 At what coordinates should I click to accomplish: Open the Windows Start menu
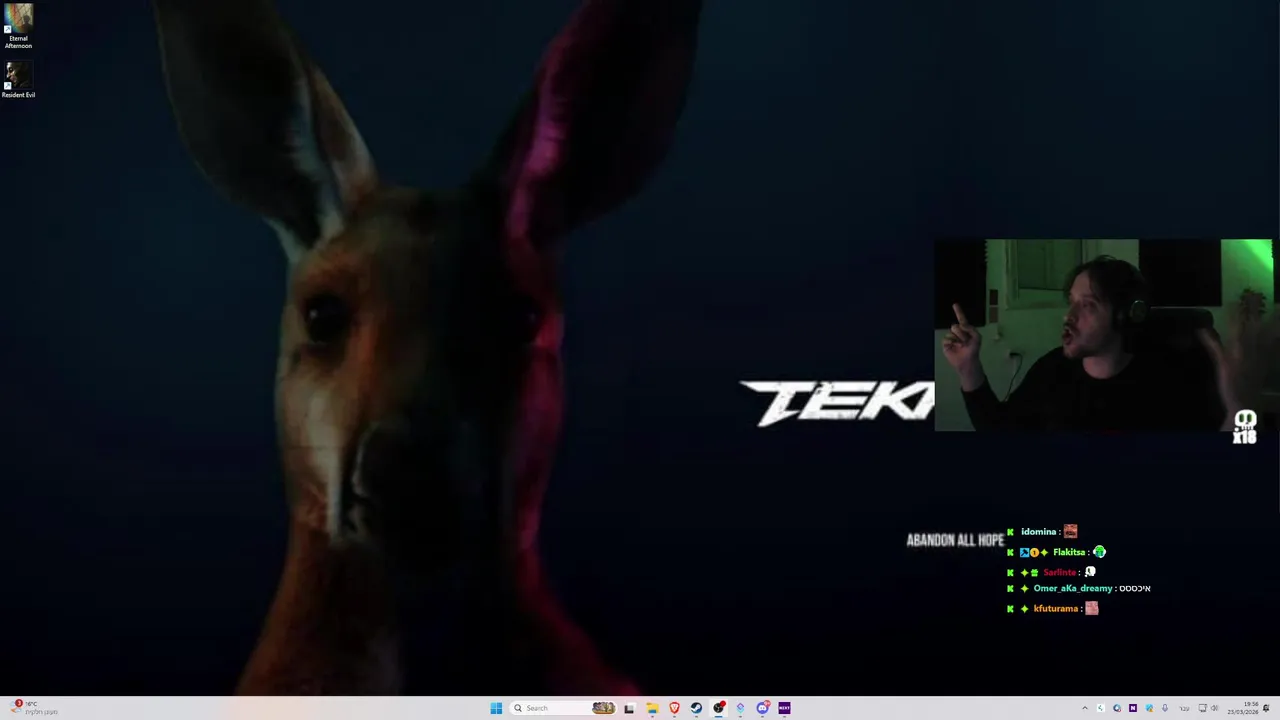pos(496,708)
